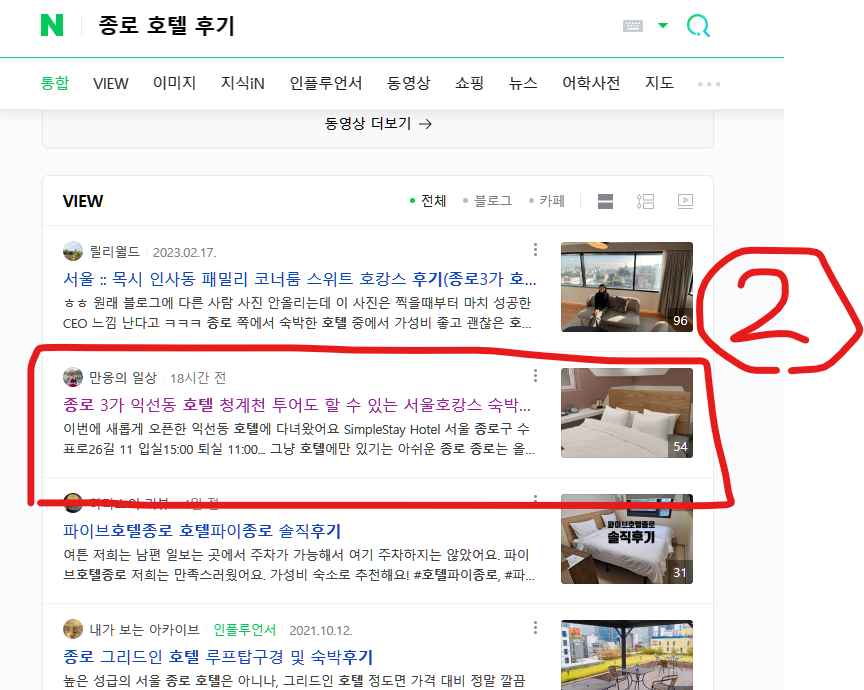Open the options menu for 만옹의 일상 post

click(535, 376)
